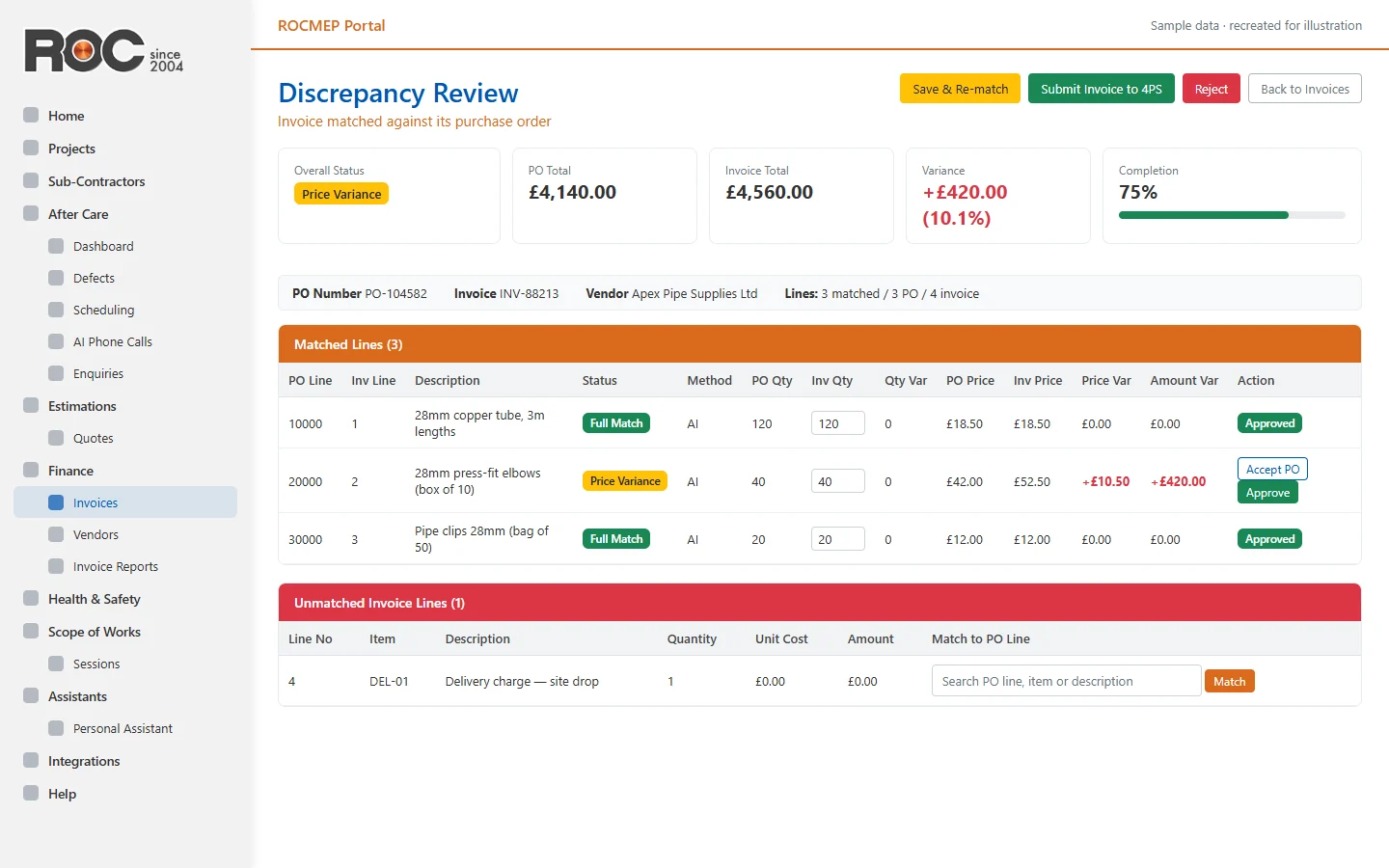Click the ROC logo
Screen dimensions: 1389x868
(x=103, y=51)
